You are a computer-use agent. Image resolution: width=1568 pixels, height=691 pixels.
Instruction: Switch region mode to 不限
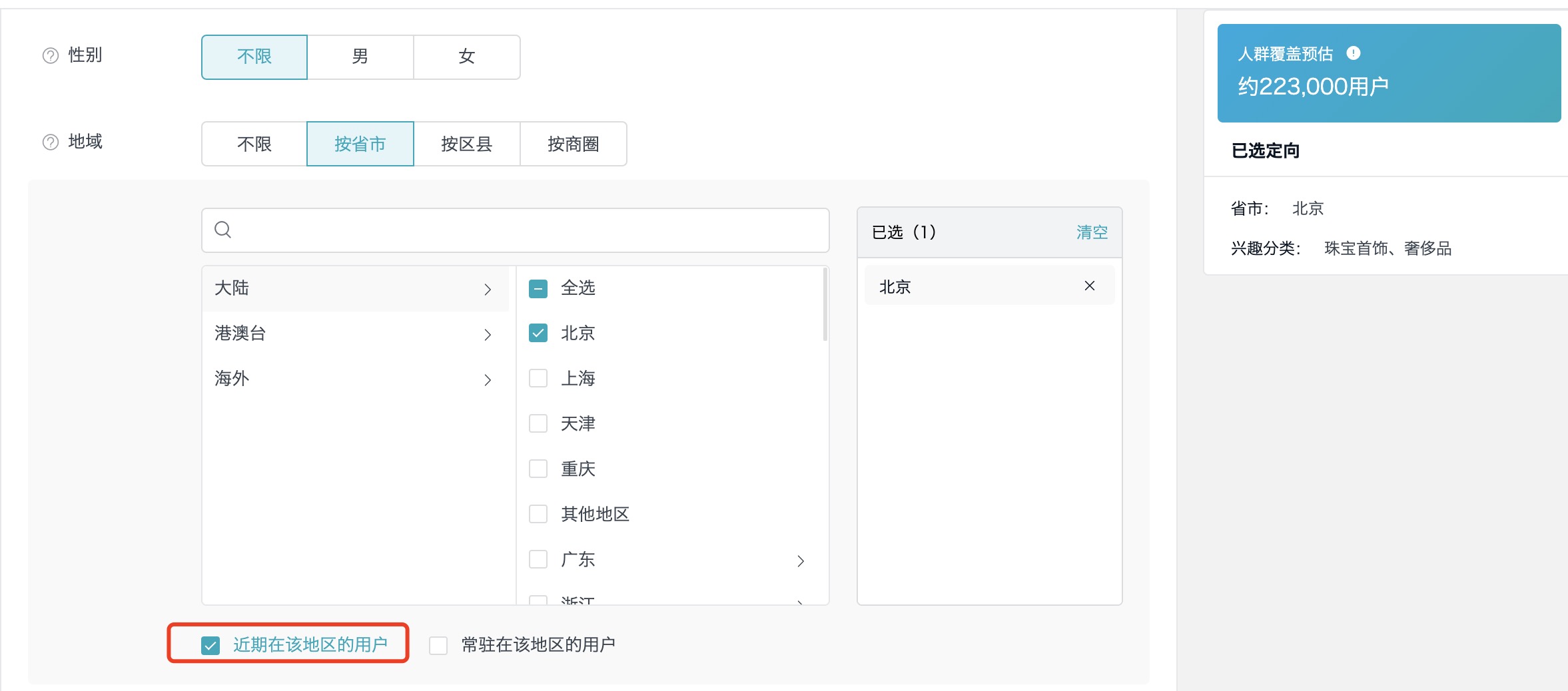click(254, 144)
